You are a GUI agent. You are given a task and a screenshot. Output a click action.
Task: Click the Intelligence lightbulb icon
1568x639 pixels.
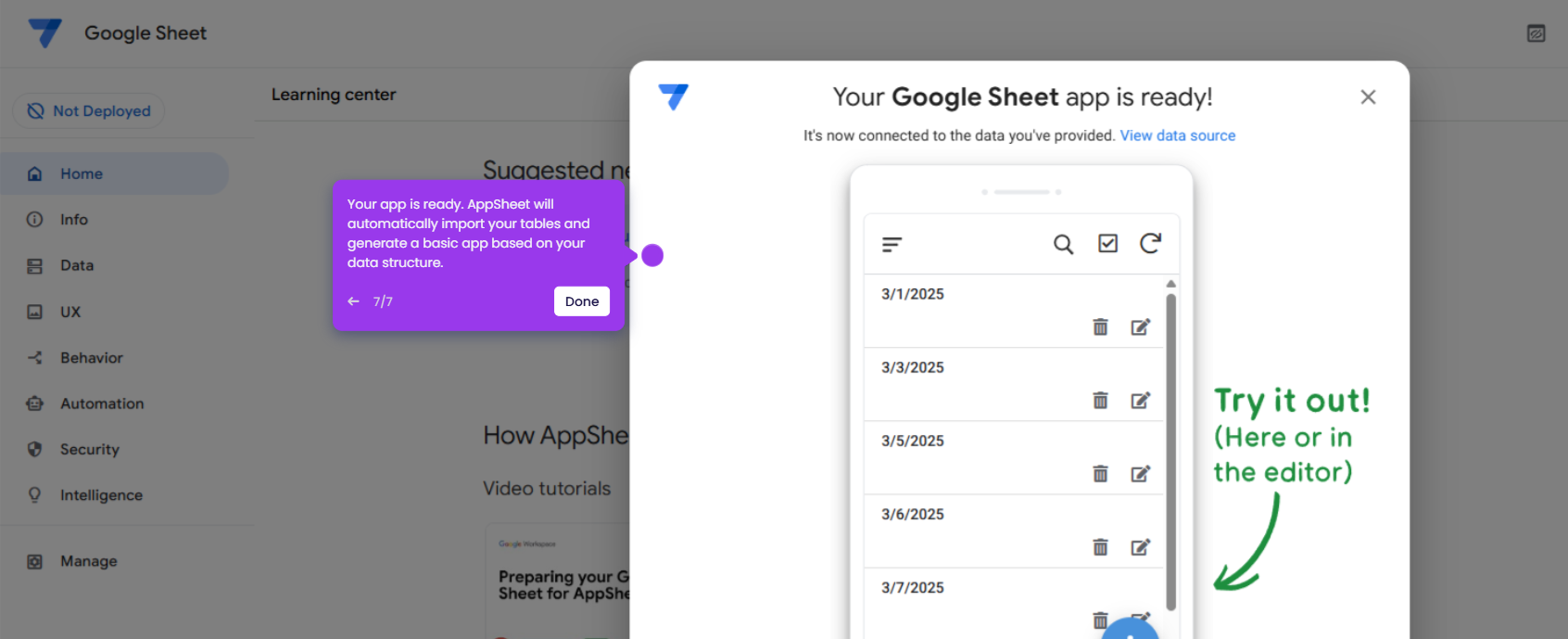(x=34, y=495)
